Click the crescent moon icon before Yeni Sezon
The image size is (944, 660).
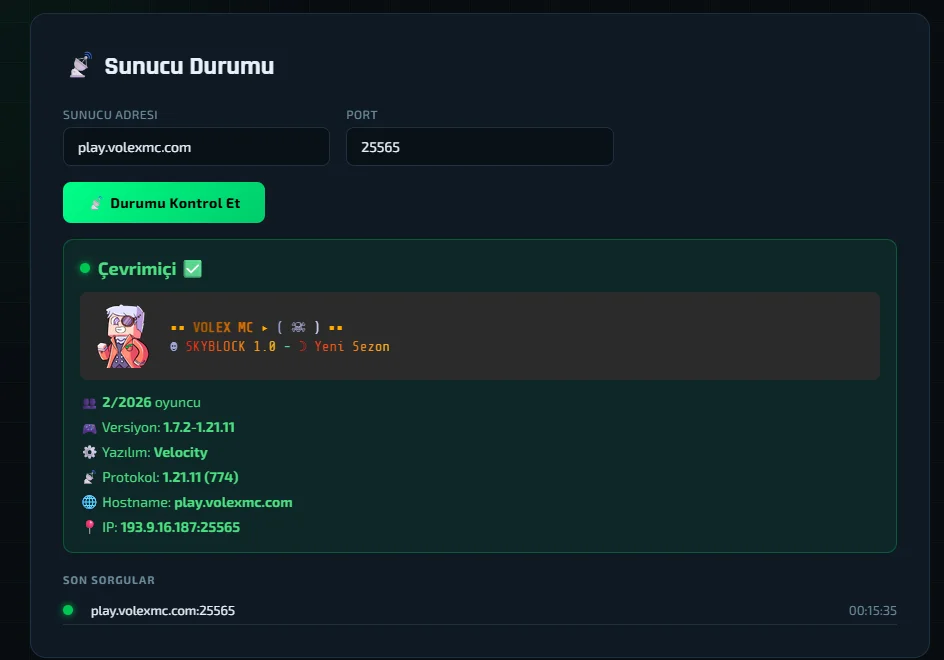(302, 346)
